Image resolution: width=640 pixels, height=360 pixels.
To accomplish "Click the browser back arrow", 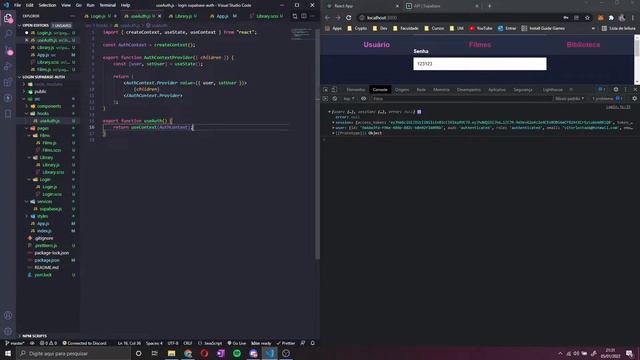I will click(x=327, y=18).
